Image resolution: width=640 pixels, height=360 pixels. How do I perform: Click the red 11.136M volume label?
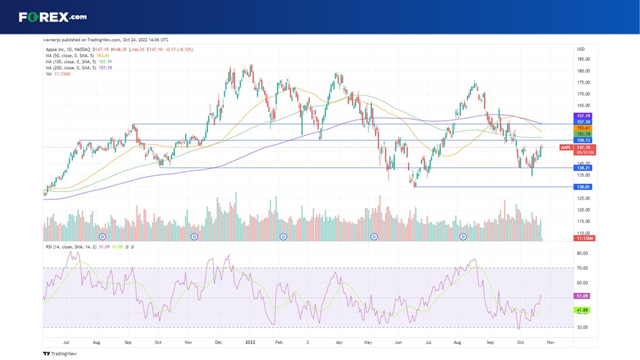[584, 238]
